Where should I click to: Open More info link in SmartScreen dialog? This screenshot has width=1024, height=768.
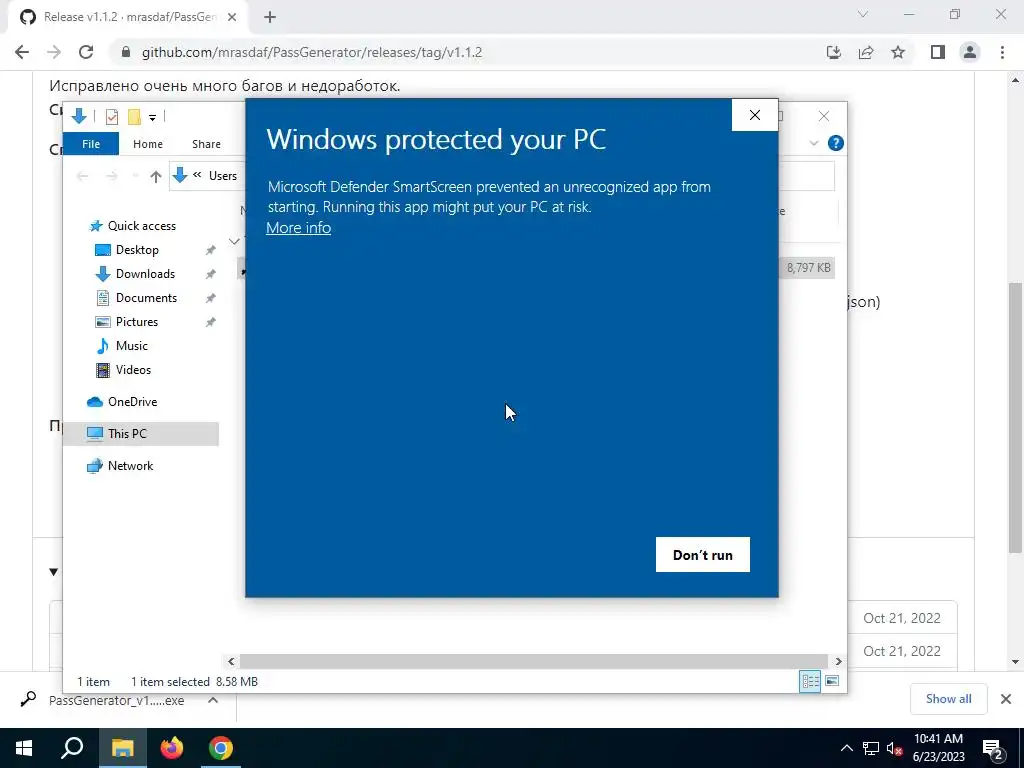point(298,228)
